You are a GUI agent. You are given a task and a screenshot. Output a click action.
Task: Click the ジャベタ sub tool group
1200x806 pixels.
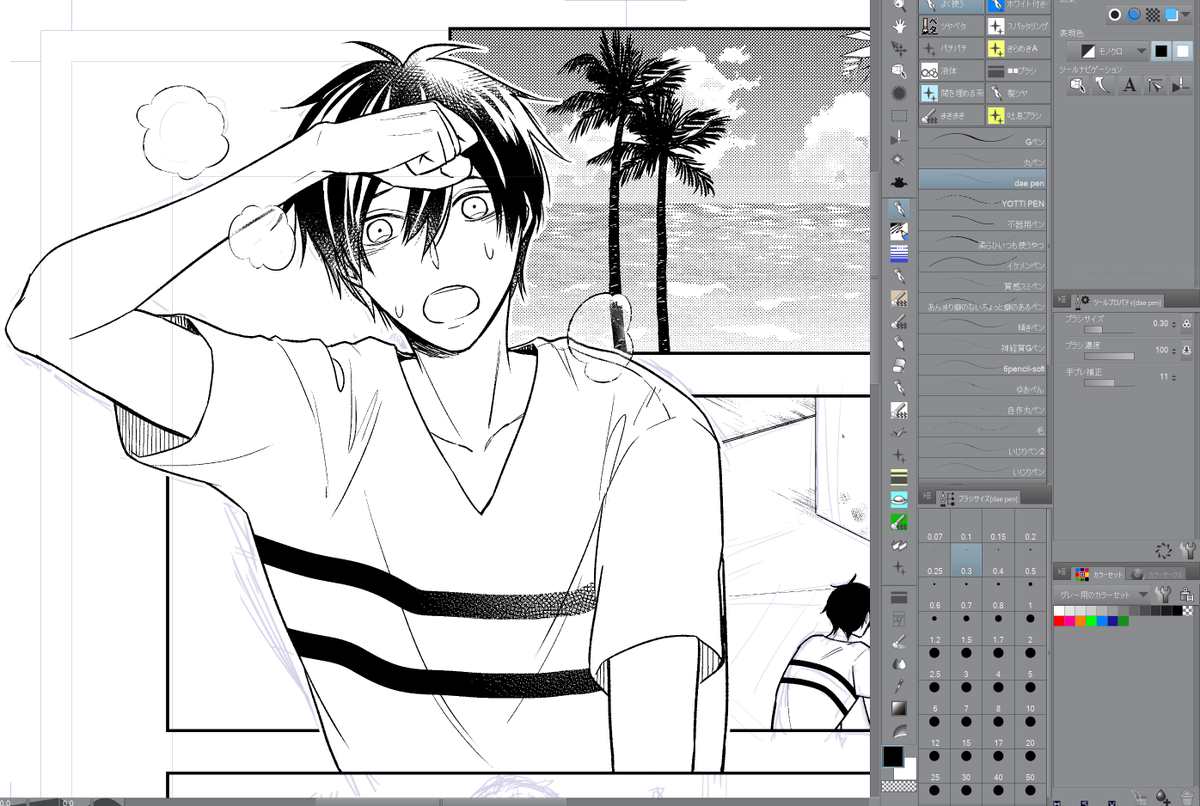950,26
